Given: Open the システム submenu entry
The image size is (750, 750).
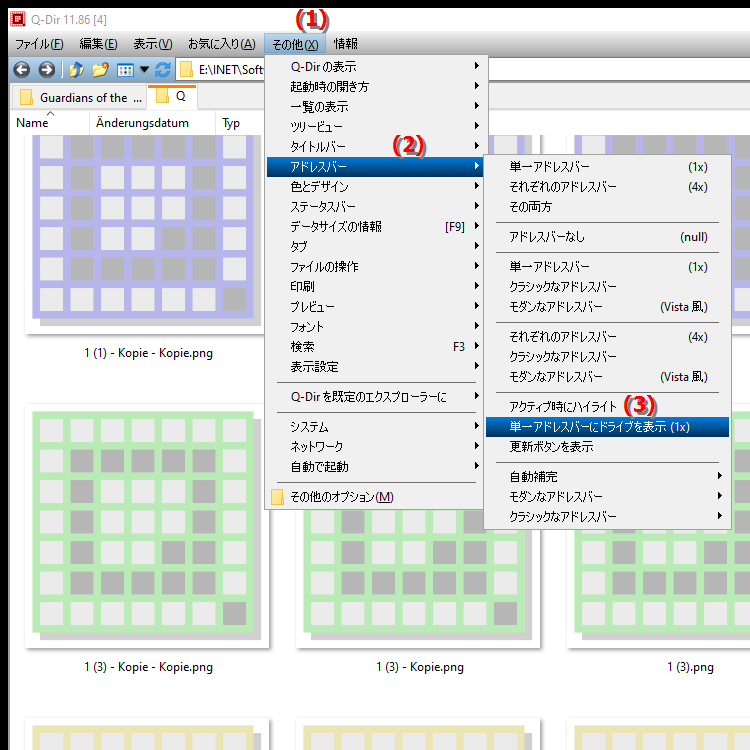Looking at the screenshot, I should tap(375, 427).
